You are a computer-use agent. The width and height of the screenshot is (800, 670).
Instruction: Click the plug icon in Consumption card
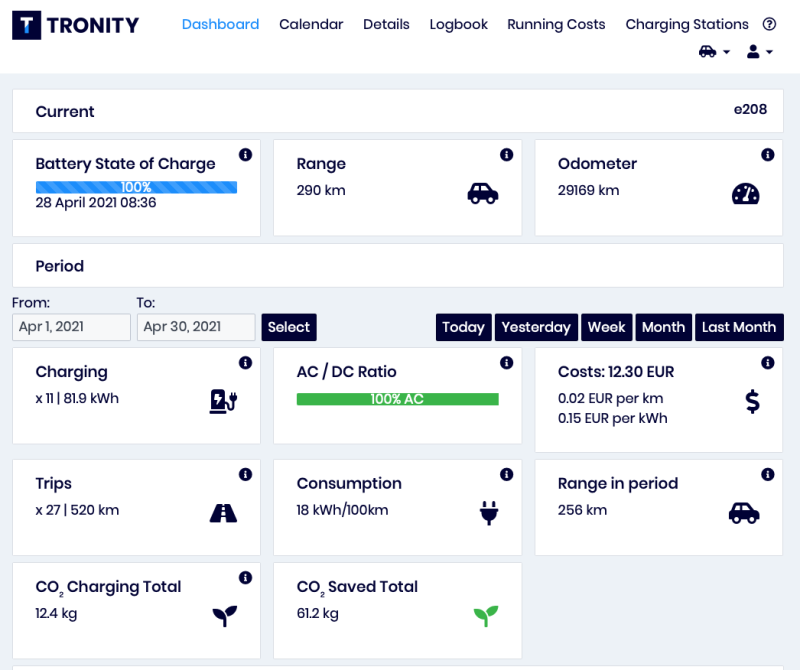[x=488, y=513]
